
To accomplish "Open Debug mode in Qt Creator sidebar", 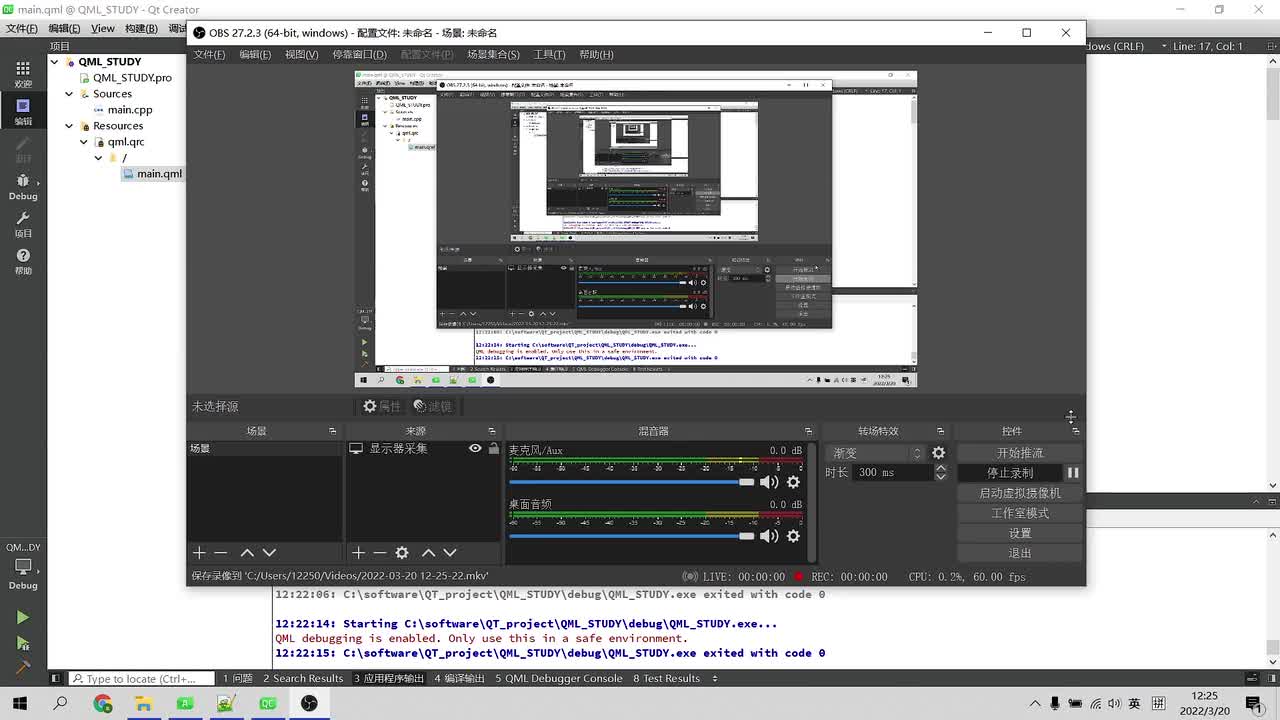I will (23, 186).
